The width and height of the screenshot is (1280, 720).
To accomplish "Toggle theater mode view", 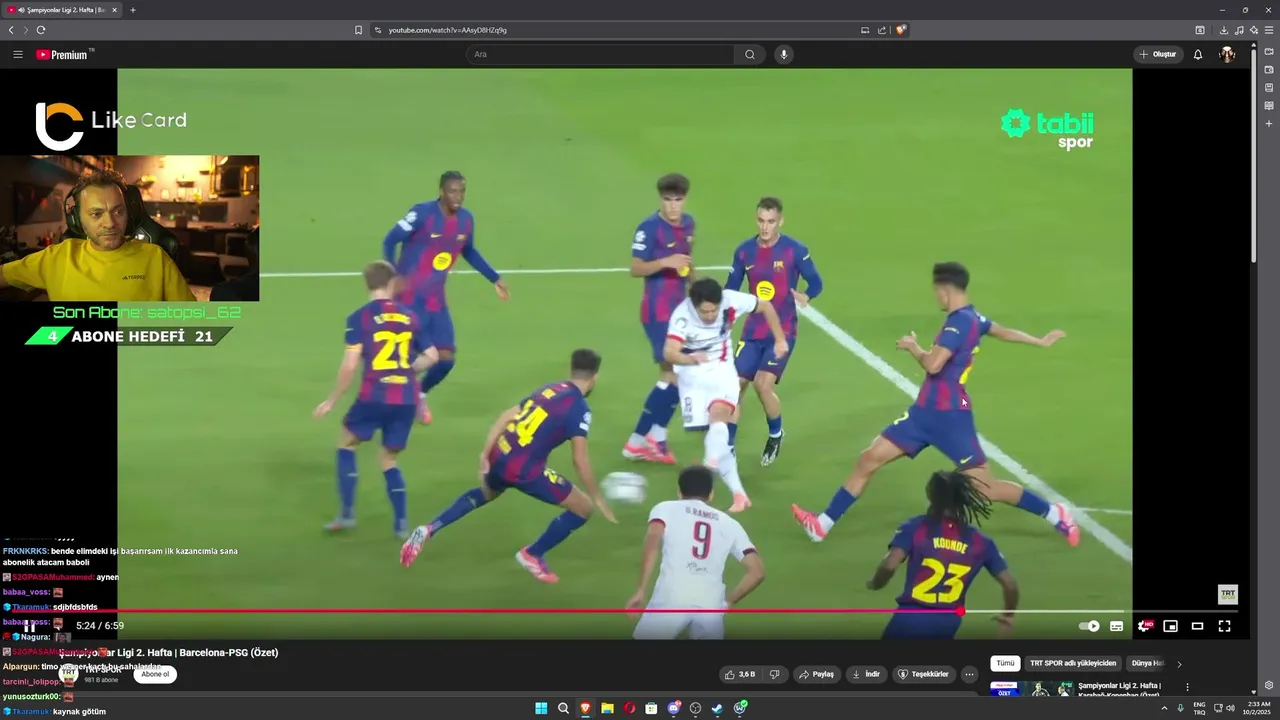I will point(1197,626).
